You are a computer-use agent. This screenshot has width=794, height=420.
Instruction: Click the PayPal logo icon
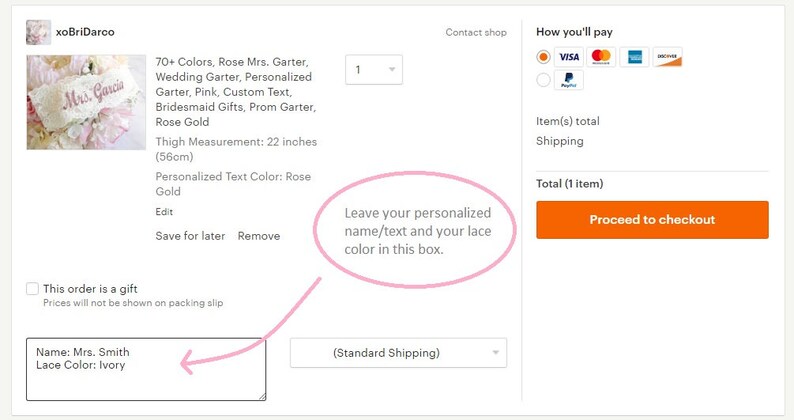click(x=569, y=80)
